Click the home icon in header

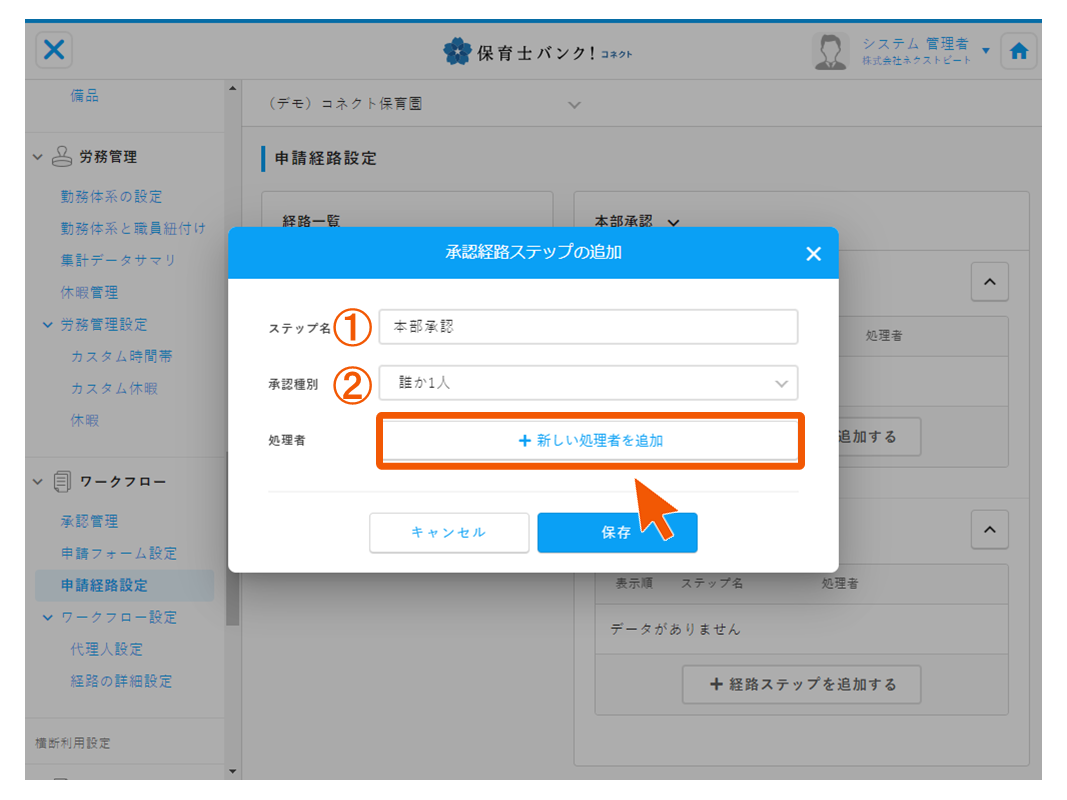[1018, 52]
